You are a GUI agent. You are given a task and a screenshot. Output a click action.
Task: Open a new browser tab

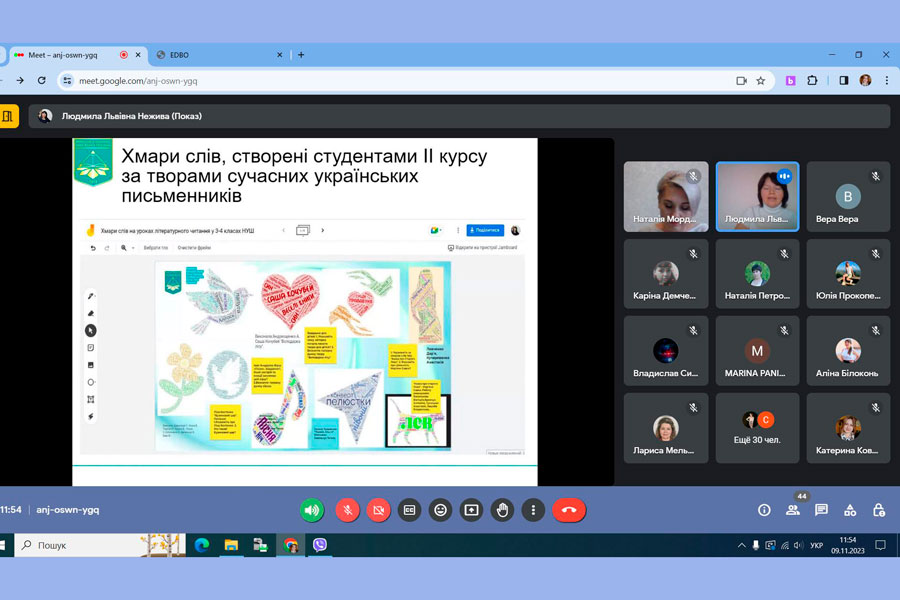point(301,55)
